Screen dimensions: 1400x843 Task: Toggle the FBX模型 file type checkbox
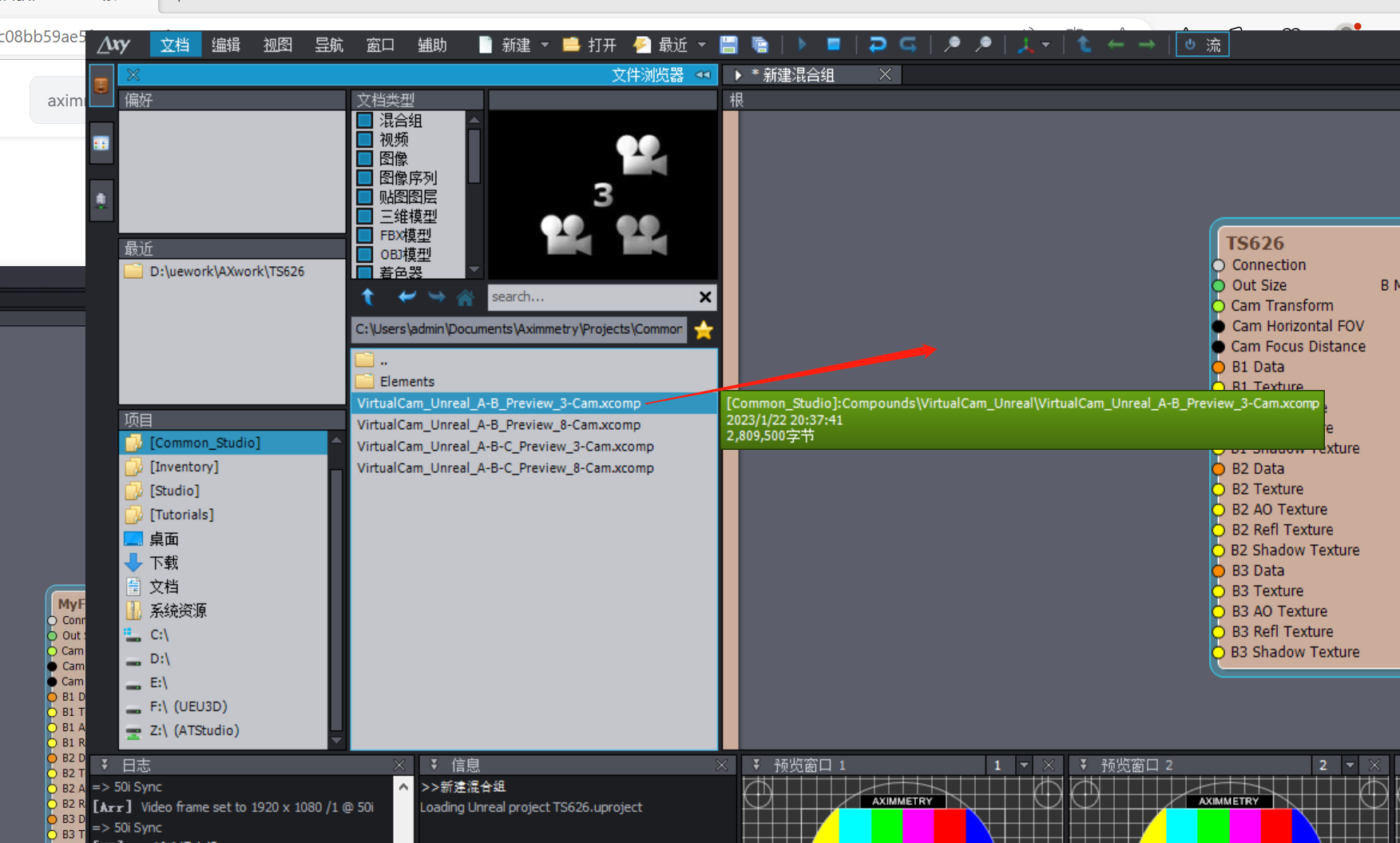point(365,236)
